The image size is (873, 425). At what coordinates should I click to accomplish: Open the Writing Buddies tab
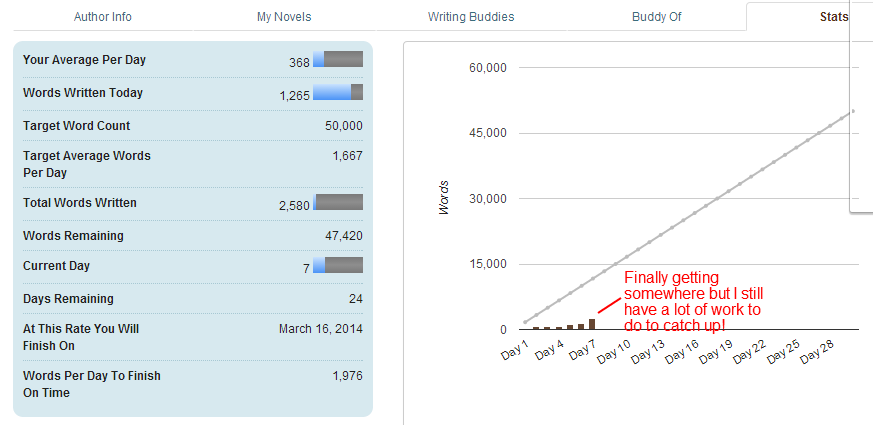click(x=471, y=17)
